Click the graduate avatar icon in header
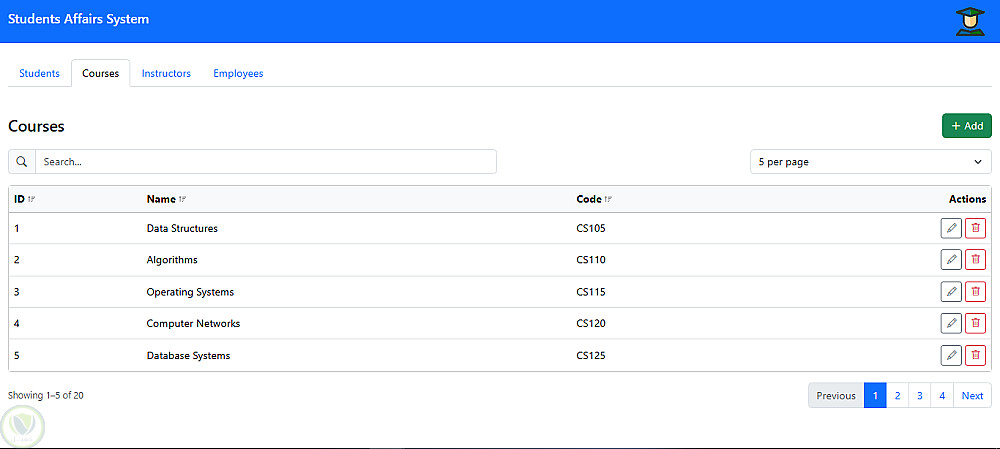 (x=969, y=21)
